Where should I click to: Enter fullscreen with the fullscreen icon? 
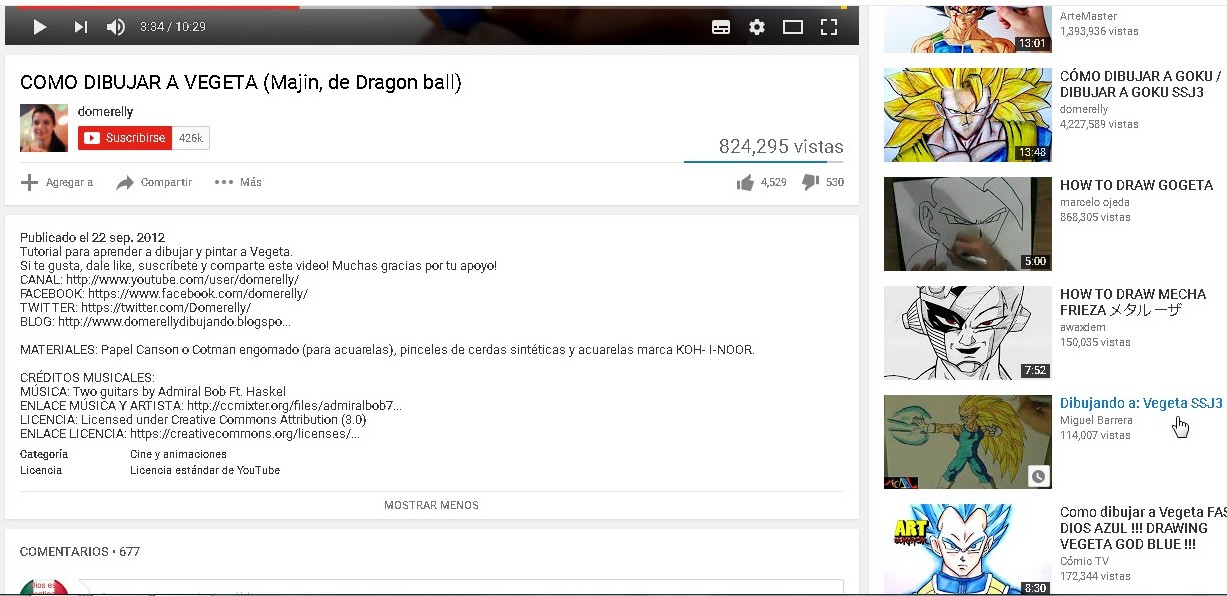[829, 27]
